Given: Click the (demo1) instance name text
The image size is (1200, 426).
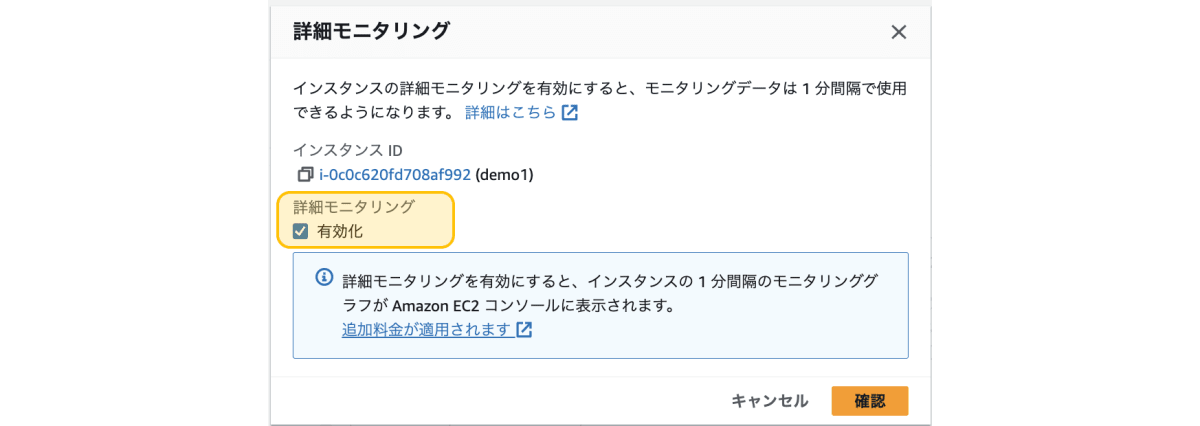Looking at the screenshot, I should (505, 175).
